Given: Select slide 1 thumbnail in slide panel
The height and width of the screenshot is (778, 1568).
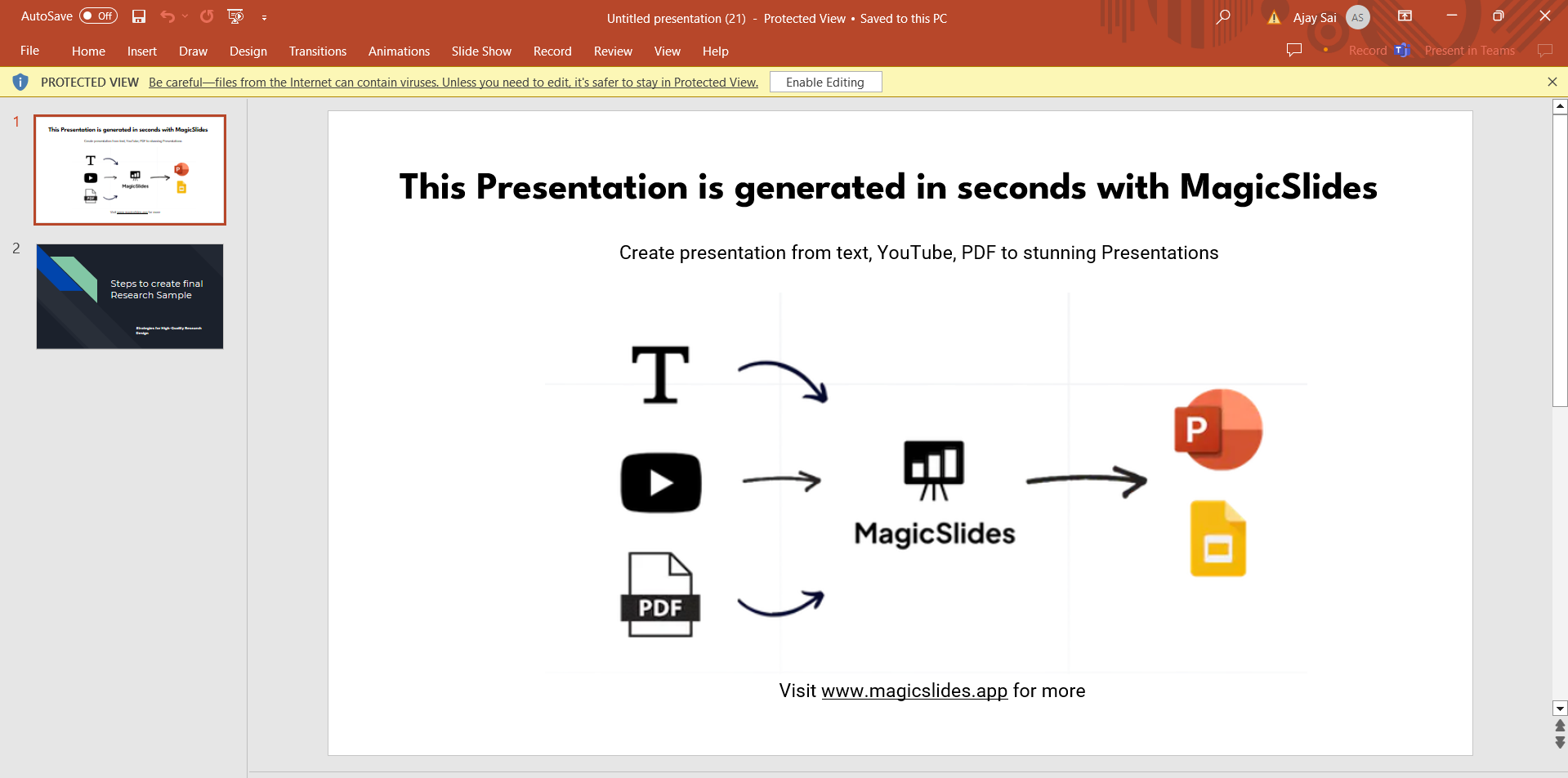Looking at the screenshot, I should (130, 170).
